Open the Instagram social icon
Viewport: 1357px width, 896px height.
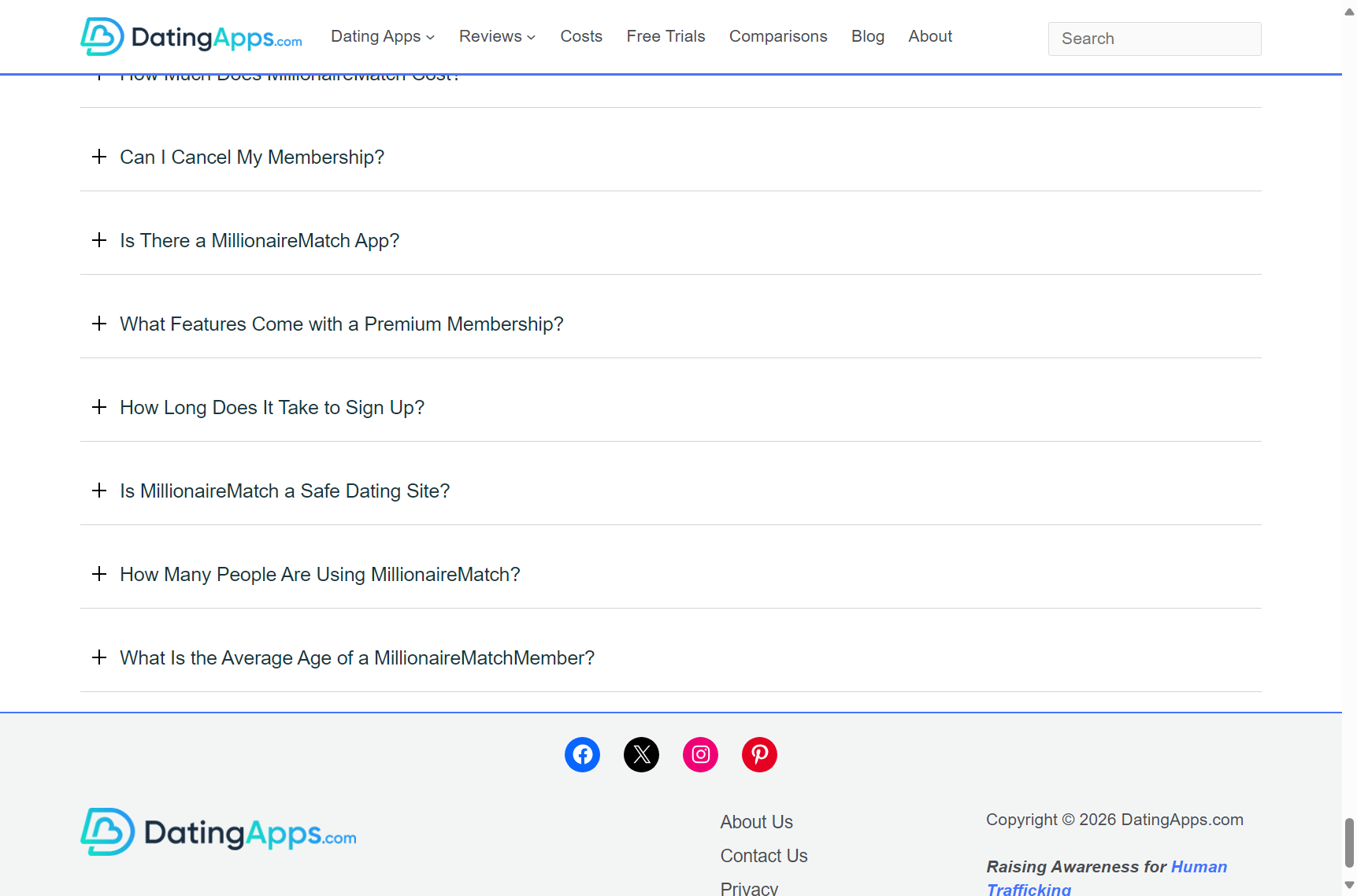[700, 754]
